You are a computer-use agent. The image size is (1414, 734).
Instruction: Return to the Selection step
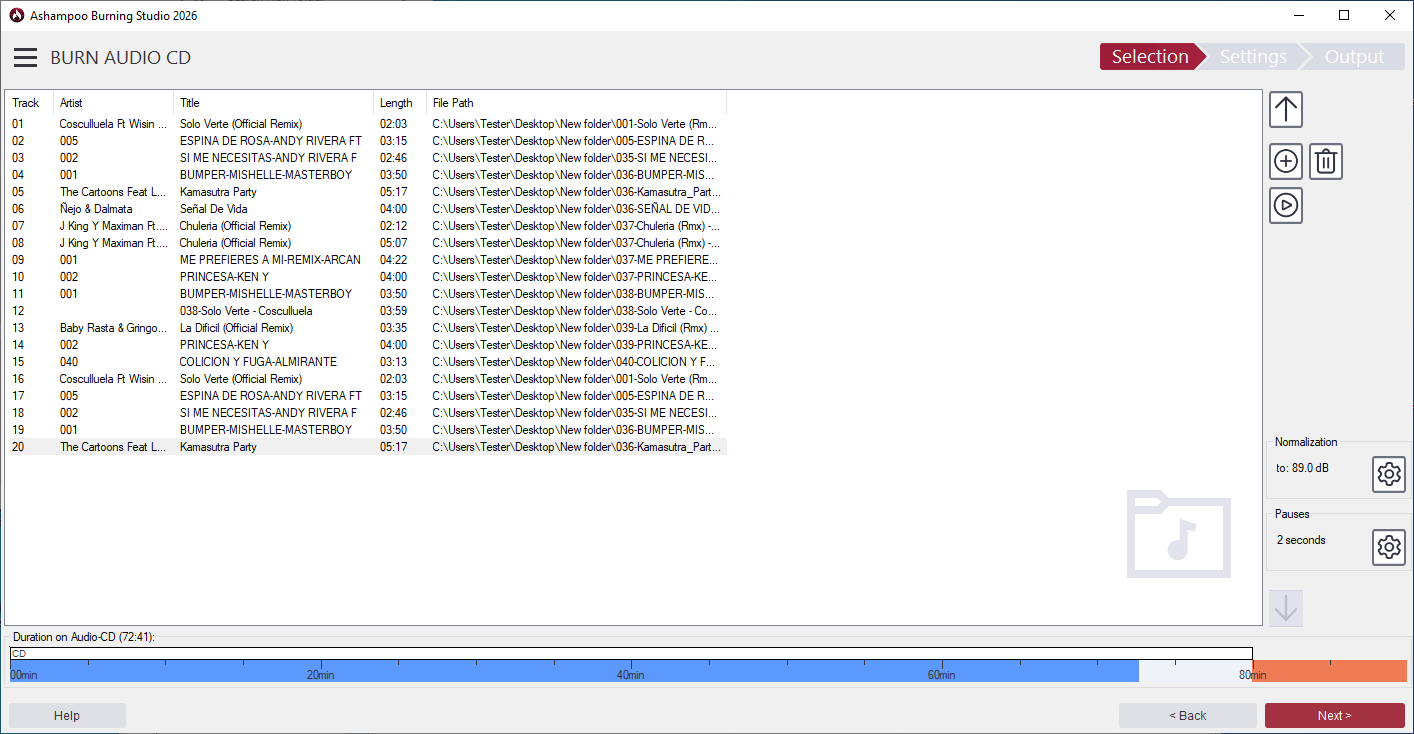click(1149, 56)
